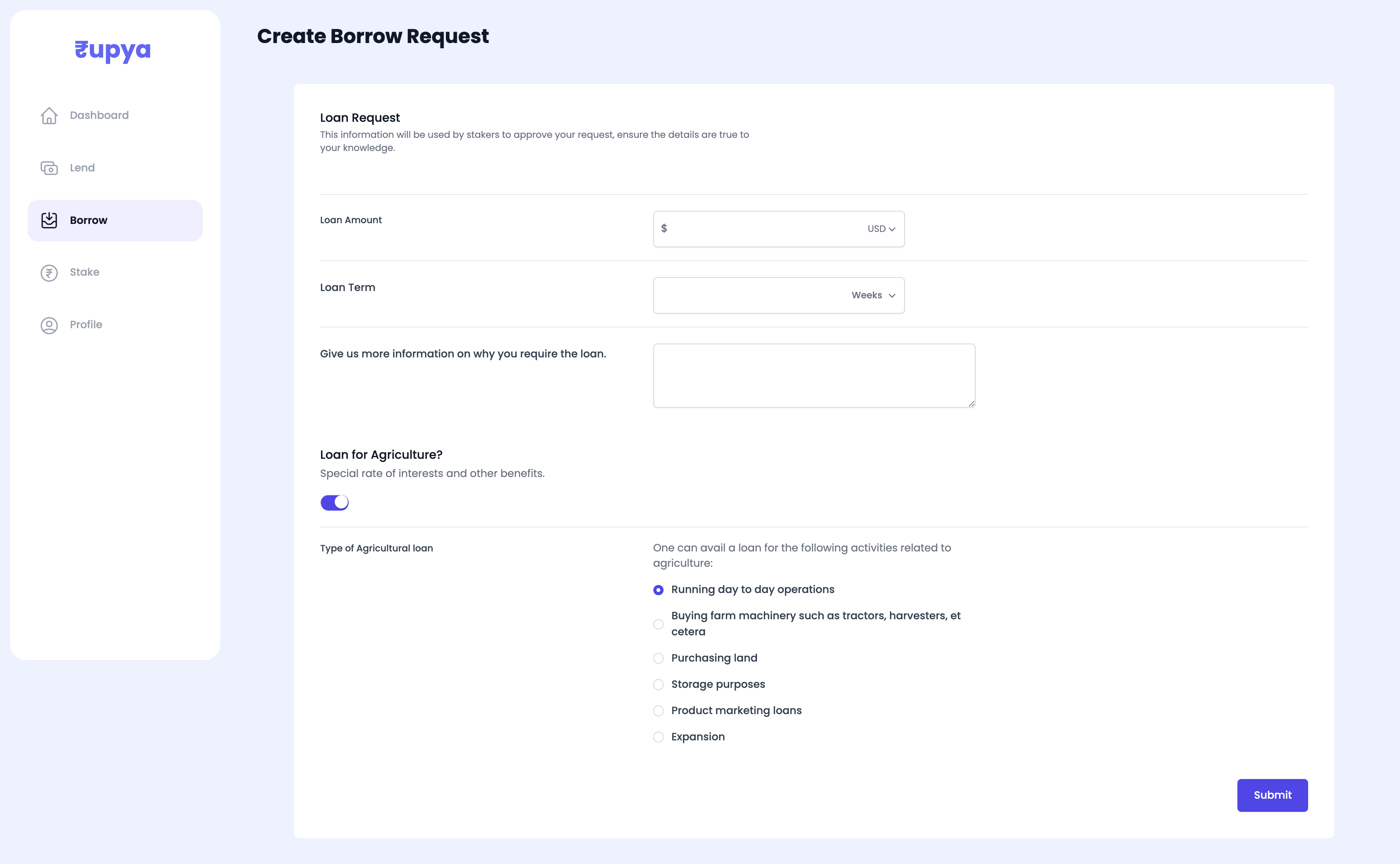Select the Expansion agricultural loan type

click(x=658, y=737)
